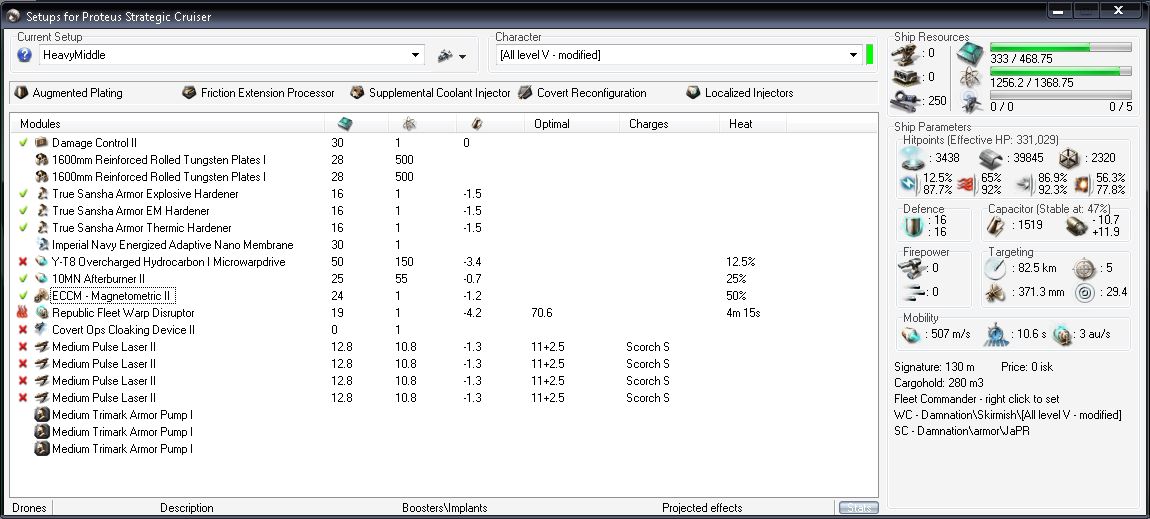Select the first 1600mm Reinforced Rolled Tungsten Plates row
The width and height of the screenshot is (1150, 519).
pos(444,160)
